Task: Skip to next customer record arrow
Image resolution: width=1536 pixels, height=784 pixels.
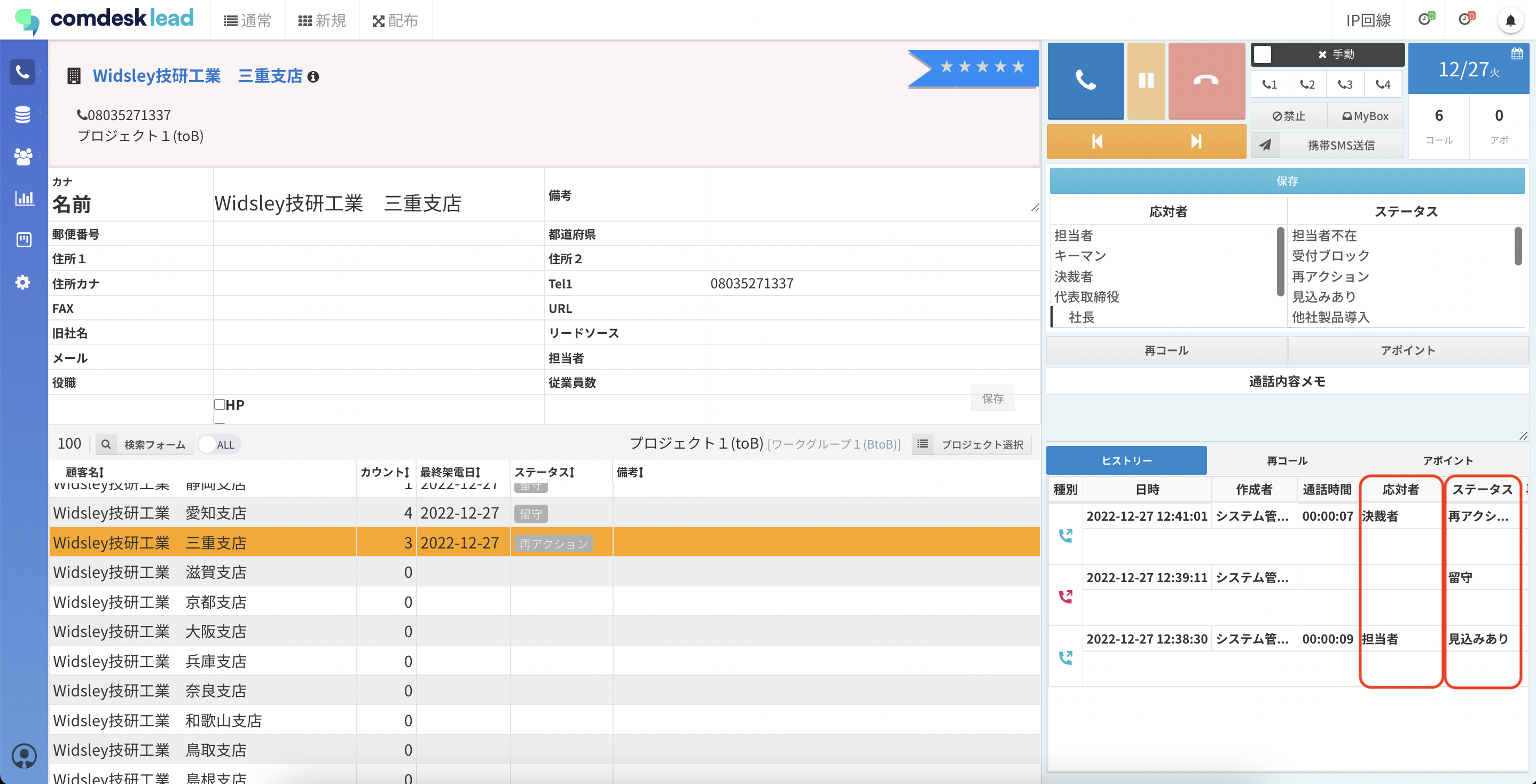Action: [x=1196, y=142]
